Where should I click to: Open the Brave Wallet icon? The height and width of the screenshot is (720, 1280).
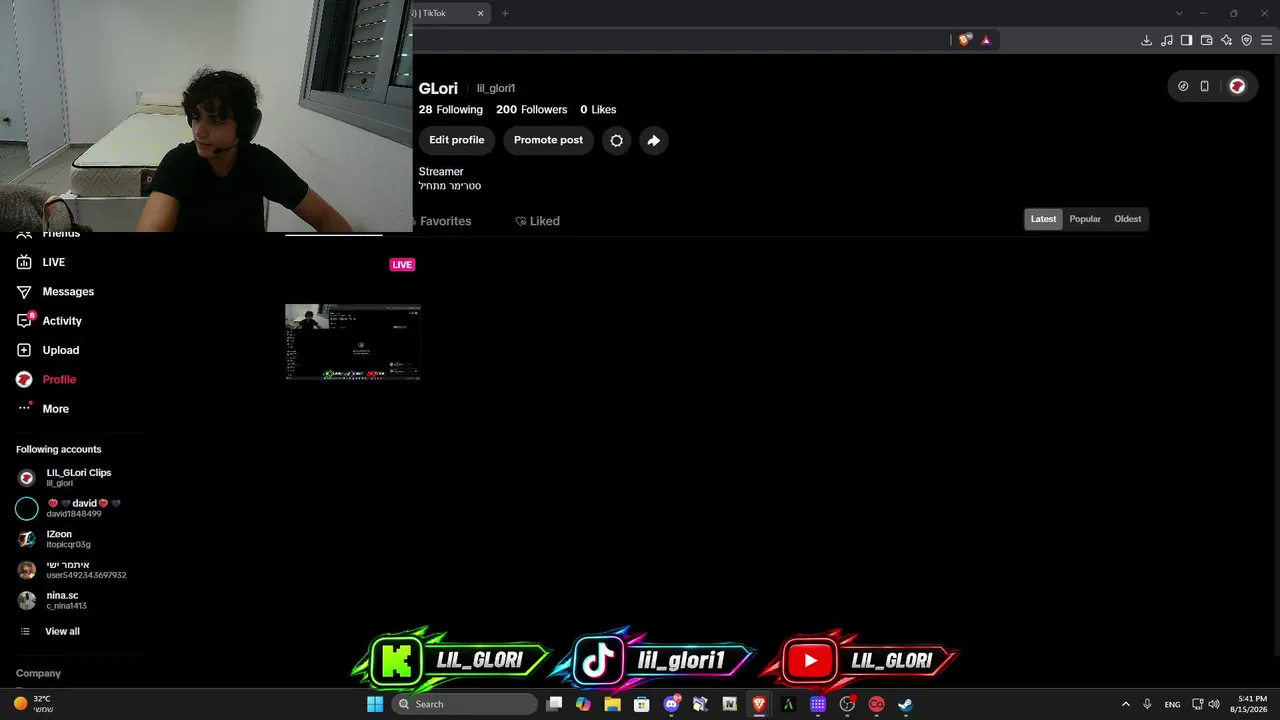tap(1206, 40)
